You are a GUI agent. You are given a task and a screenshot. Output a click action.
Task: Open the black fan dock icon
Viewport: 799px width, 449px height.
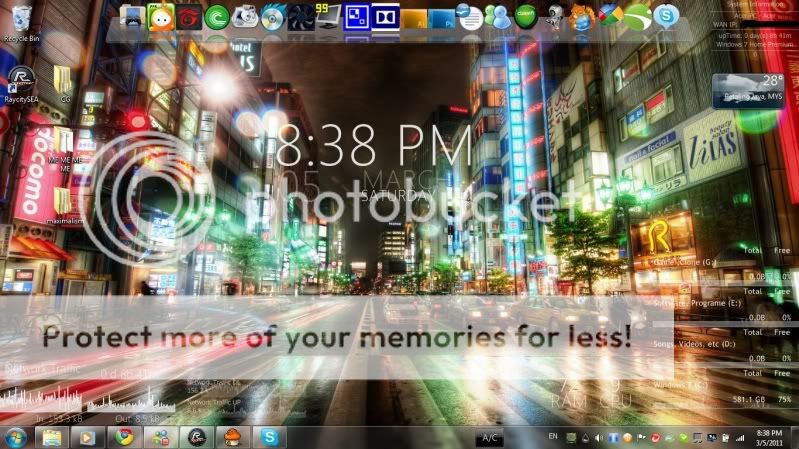tap(301, 17)
